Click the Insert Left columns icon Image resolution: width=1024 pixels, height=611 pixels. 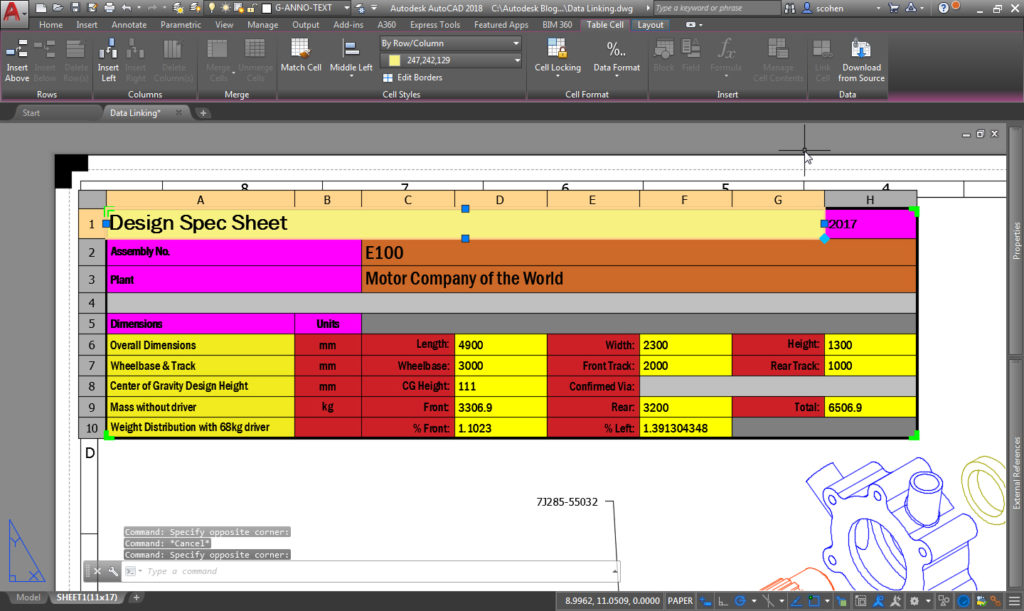105,60
